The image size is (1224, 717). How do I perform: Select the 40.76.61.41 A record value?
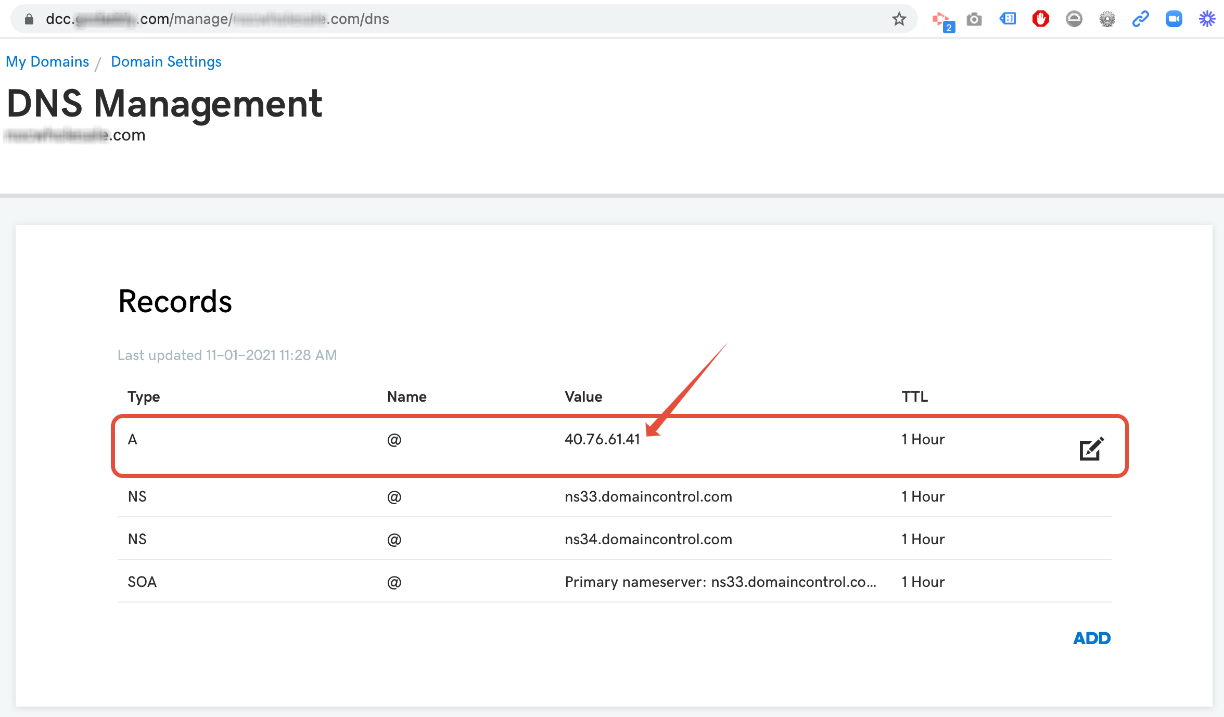click(x=602, y=440)
